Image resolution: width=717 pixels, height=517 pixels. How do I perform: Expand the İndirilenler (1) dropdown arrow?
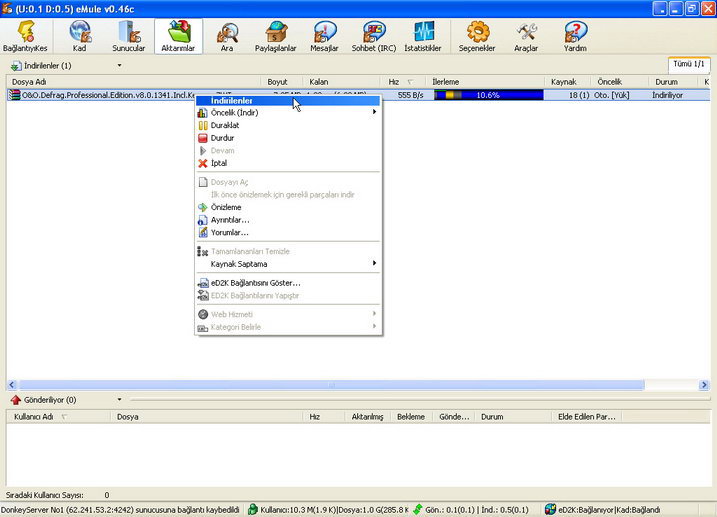(119, 65)
